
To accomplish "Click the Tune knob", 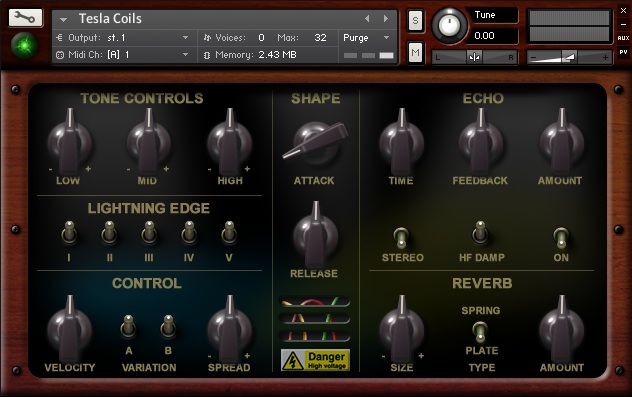I will [449, 25].
